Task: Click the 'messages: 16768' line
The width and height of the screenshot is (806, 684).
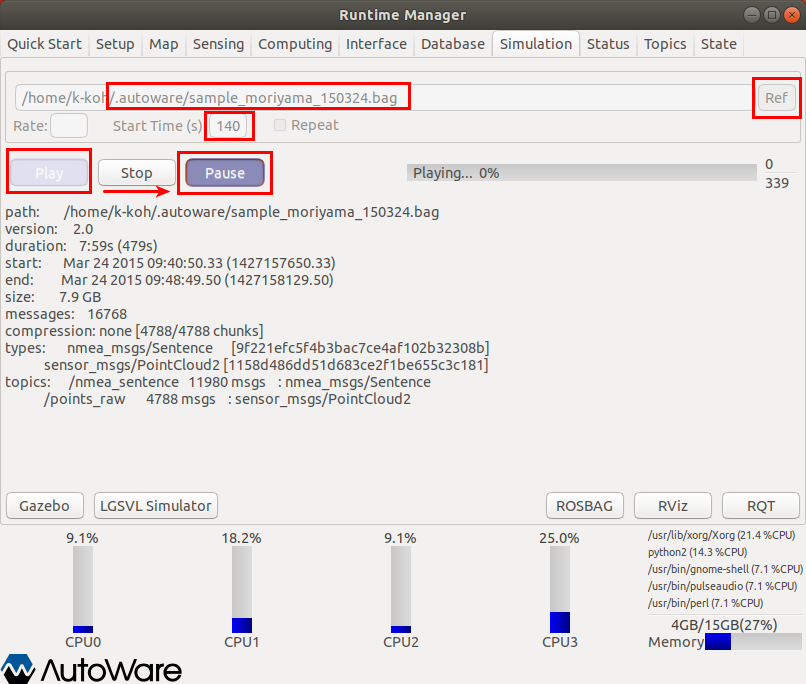Action: click(66, 313)
